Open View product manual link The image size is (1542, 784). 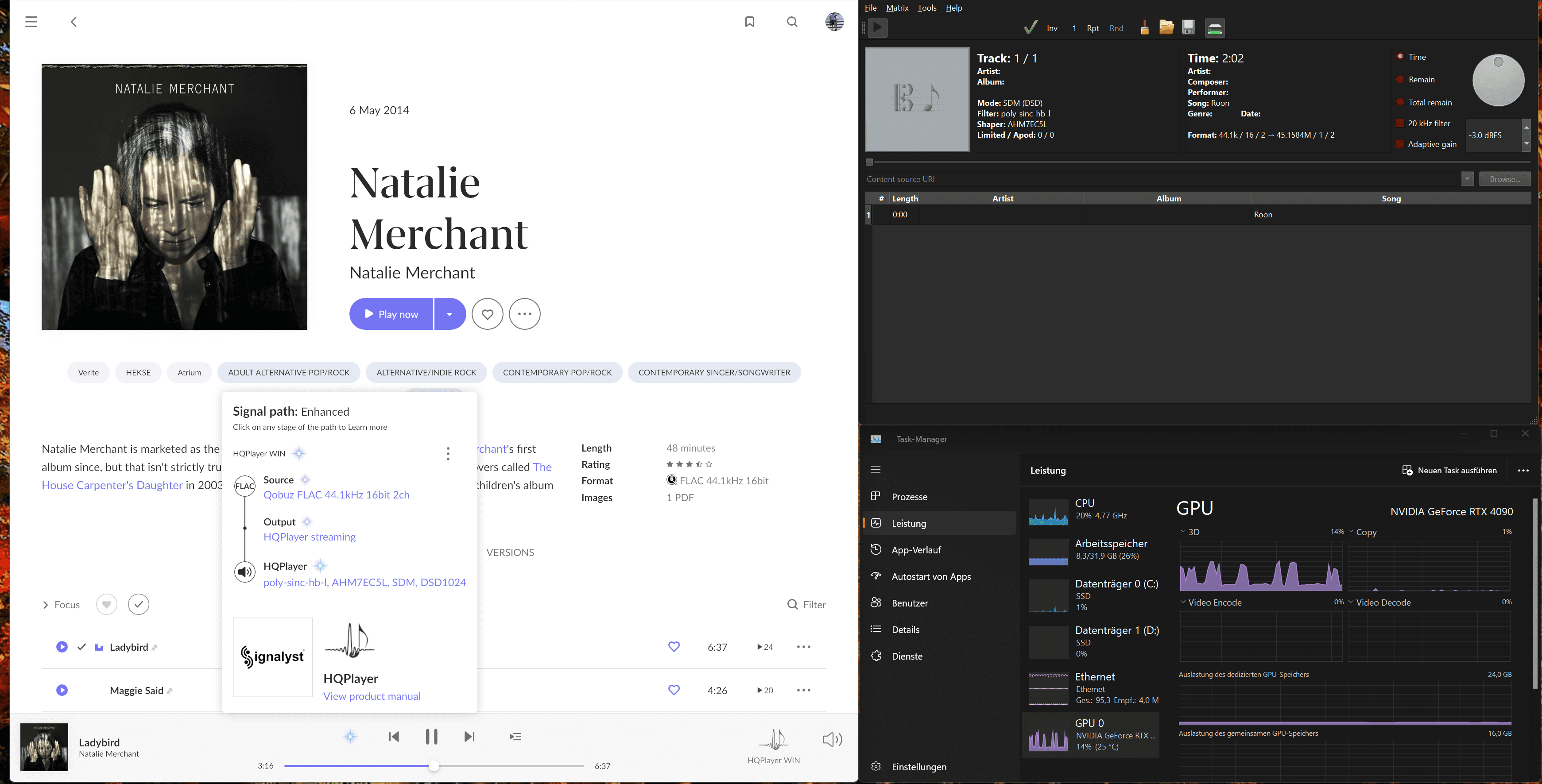(x=372, y=696)
